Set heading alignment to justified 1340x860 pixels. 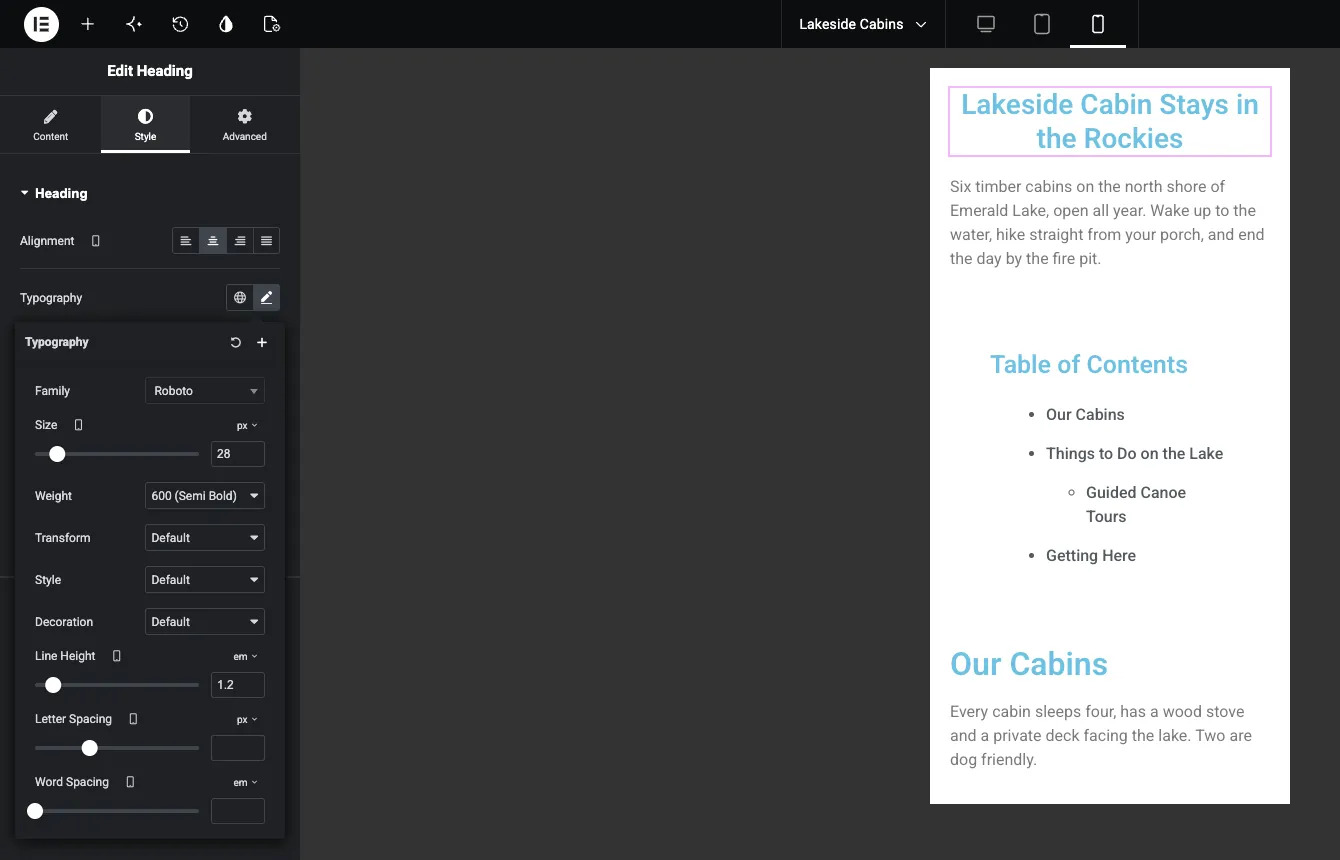click(x=267, y=241)
